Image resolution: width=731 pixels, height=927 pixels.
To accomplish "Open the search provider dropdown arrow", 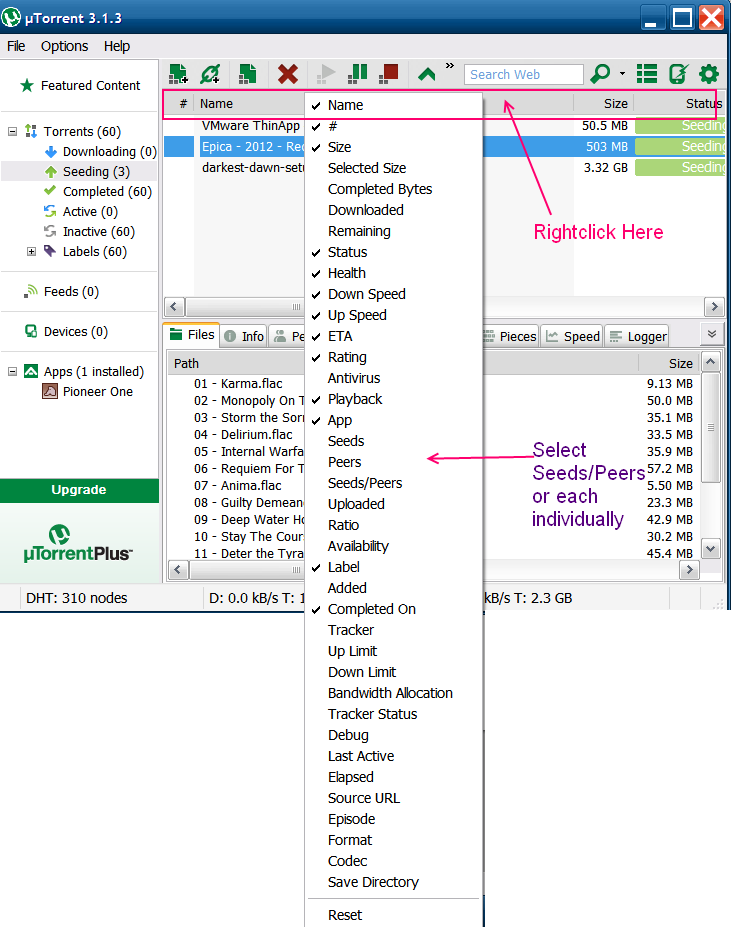I will 622,74.
